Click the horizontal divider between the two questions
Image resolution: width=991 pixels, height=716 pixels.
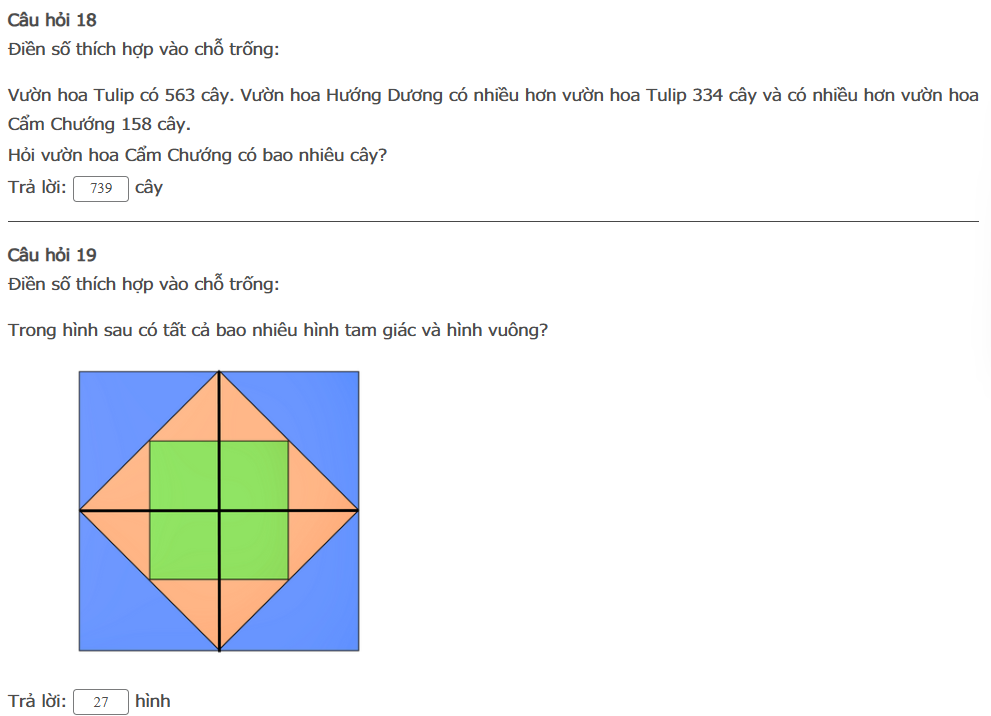[x=493, y=221]
